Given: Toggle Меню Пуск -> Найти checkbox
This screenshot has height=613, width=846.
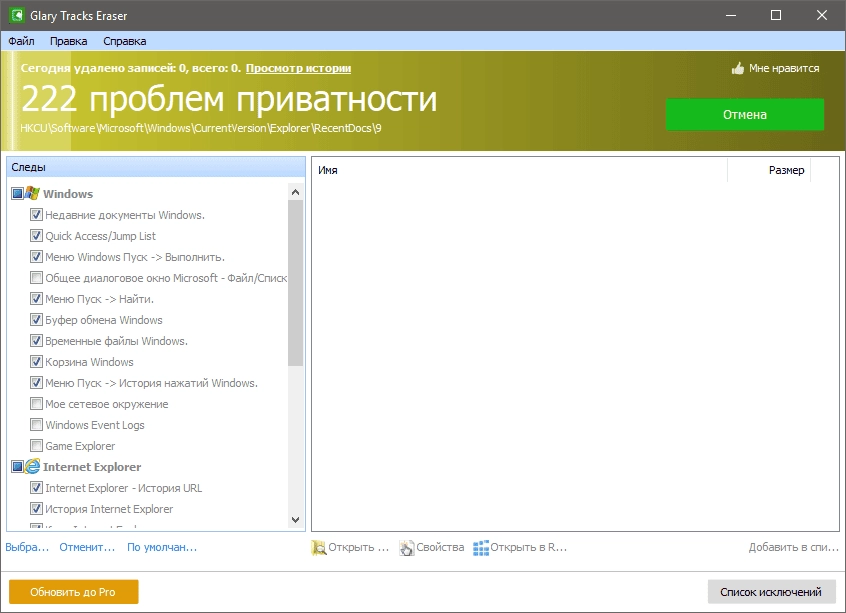Looking at the screenshot, I should (x=36, y=298).
